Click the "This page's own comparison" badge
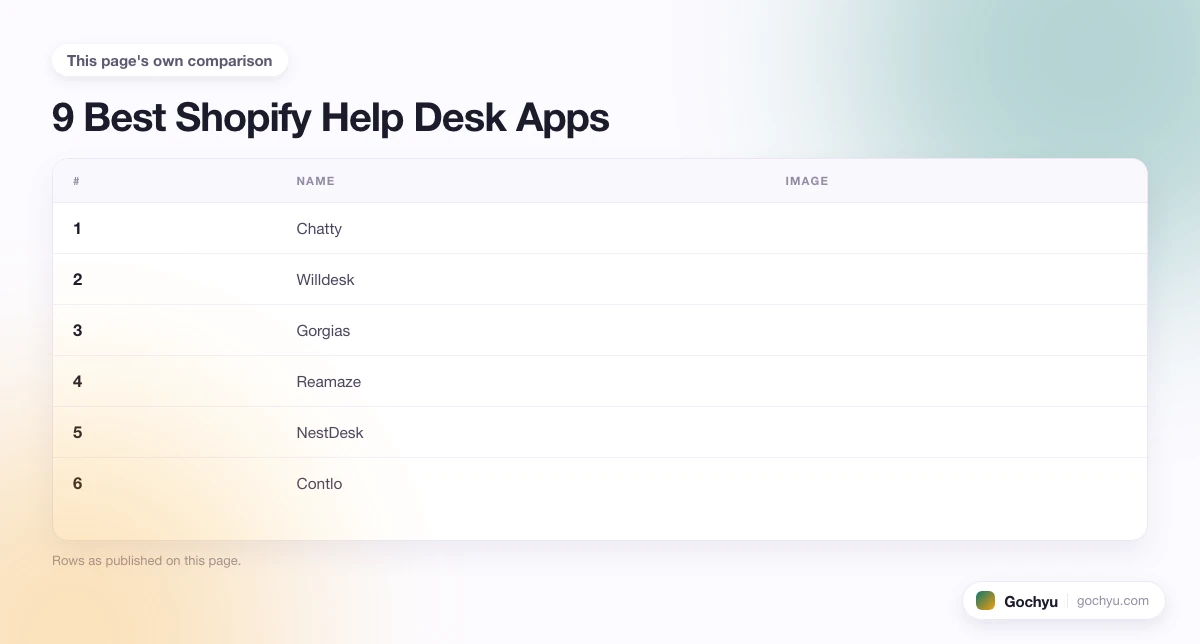 170,61
